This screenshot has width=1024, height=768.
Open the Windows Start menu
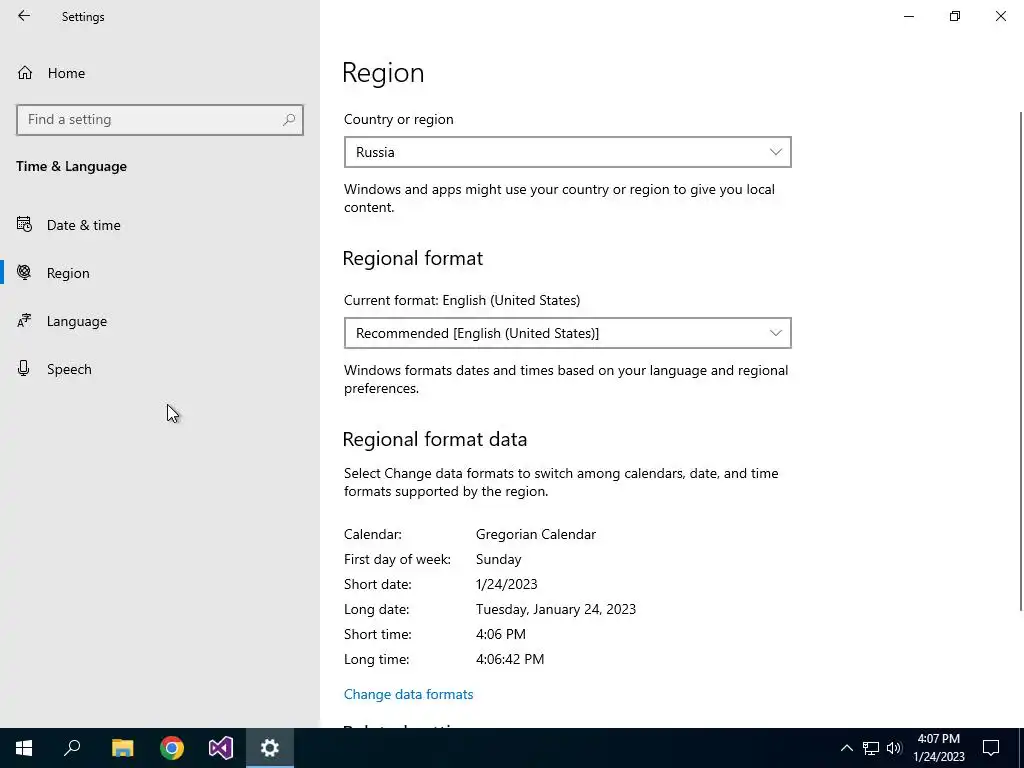(x=24, y=748)
